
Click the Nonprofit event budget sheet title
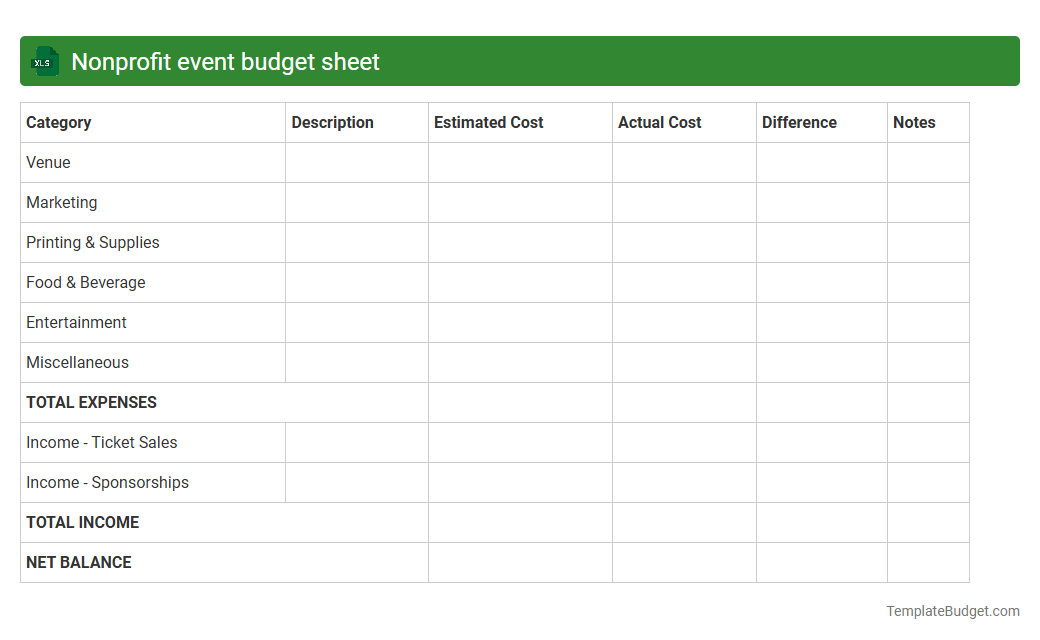pyautogui.click(x=224, y=61)
